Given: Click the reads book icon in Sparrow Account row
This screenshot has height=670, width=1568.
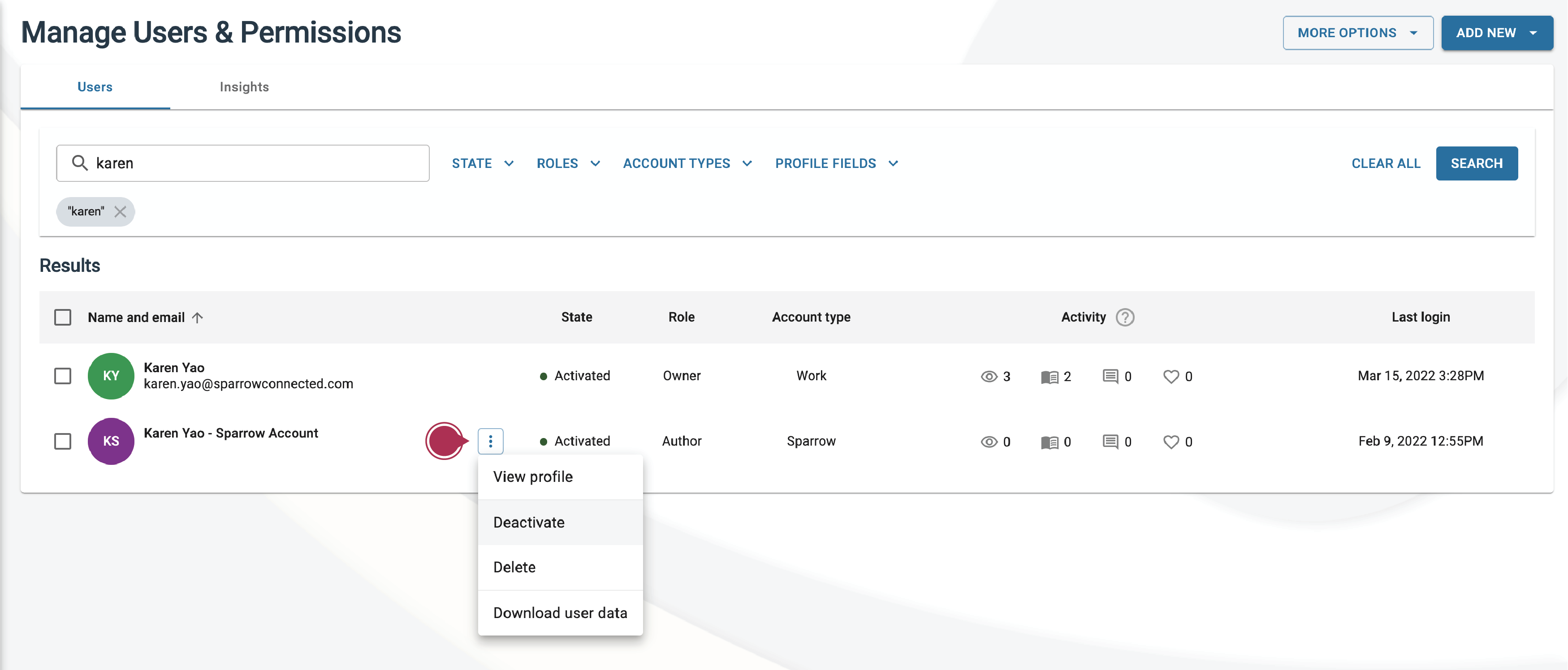Looking at the screenshot, I should (1050, 442).
